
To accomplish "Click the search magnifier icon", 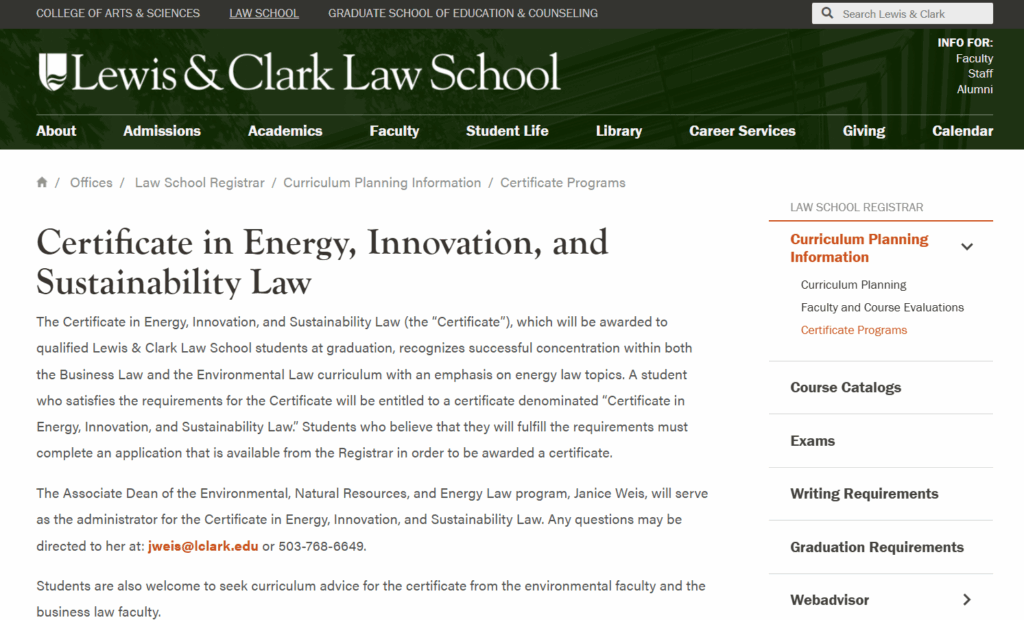I will click(x=827, y=13).
